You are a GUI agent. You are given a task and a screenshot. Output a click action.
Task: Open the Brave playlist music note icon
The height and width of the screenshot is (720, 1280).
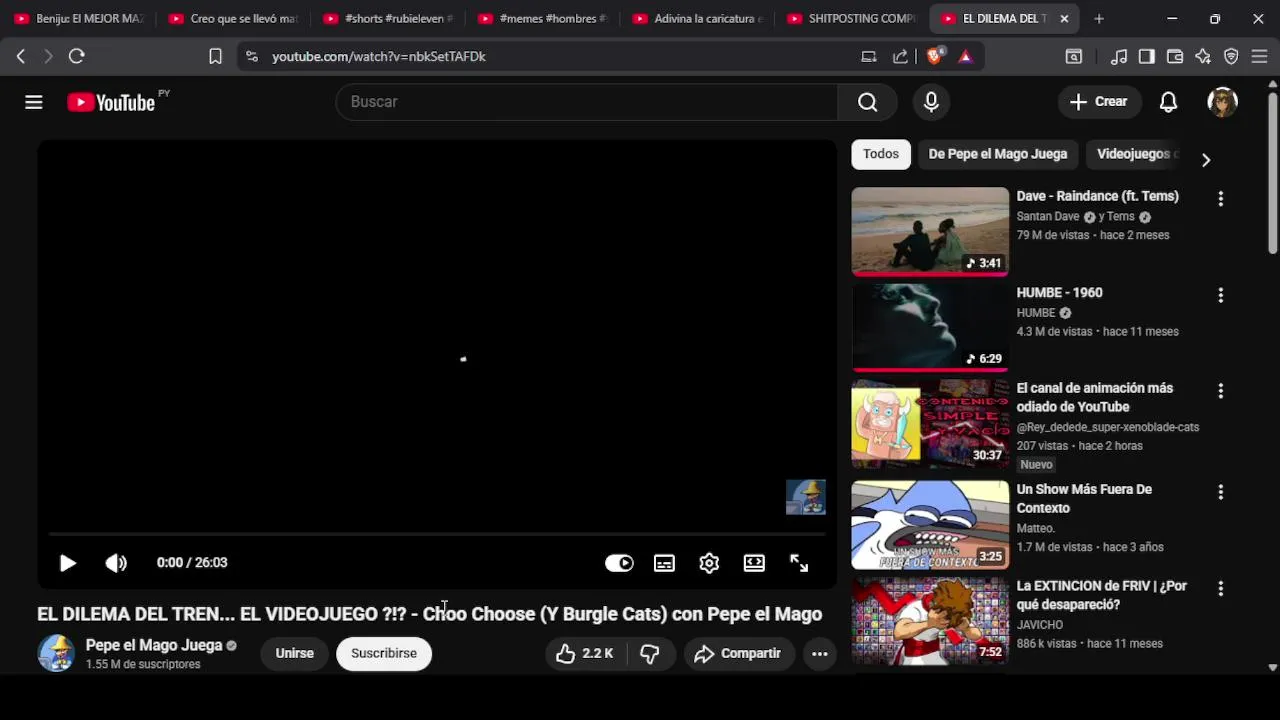pyautogui.click(x=1119, y=57)
